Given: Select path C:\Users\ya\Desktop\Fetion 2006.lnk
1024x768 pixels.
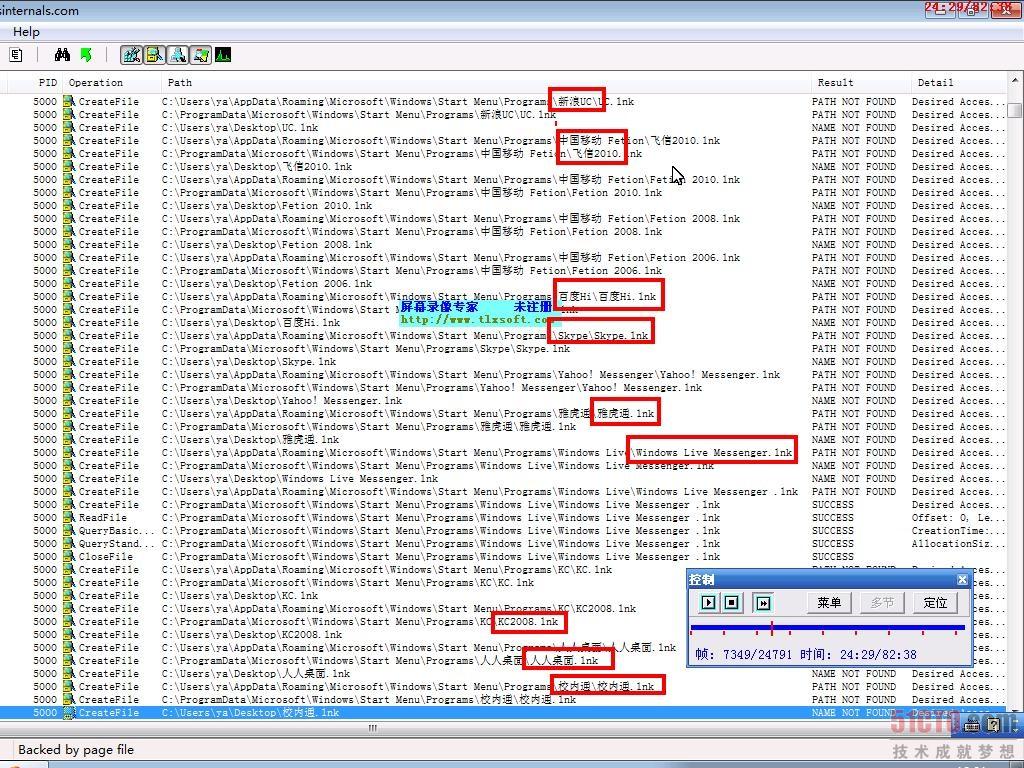Looking at the screenshot, I should coord(266,284).
